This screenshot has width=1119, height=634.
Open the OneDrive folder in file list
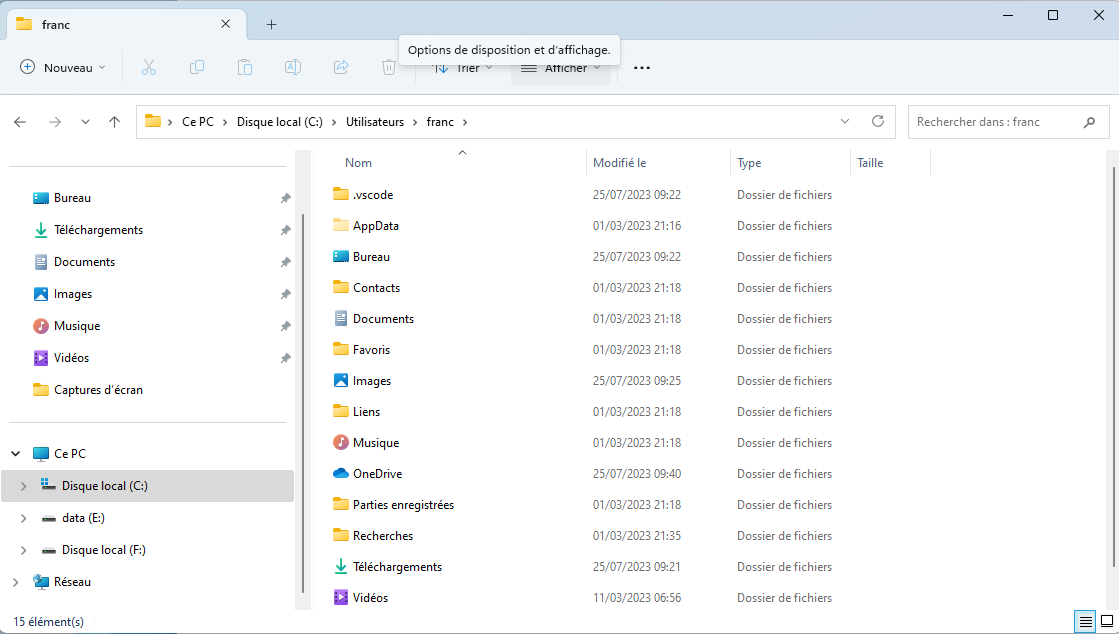click(x=377, y=474)
